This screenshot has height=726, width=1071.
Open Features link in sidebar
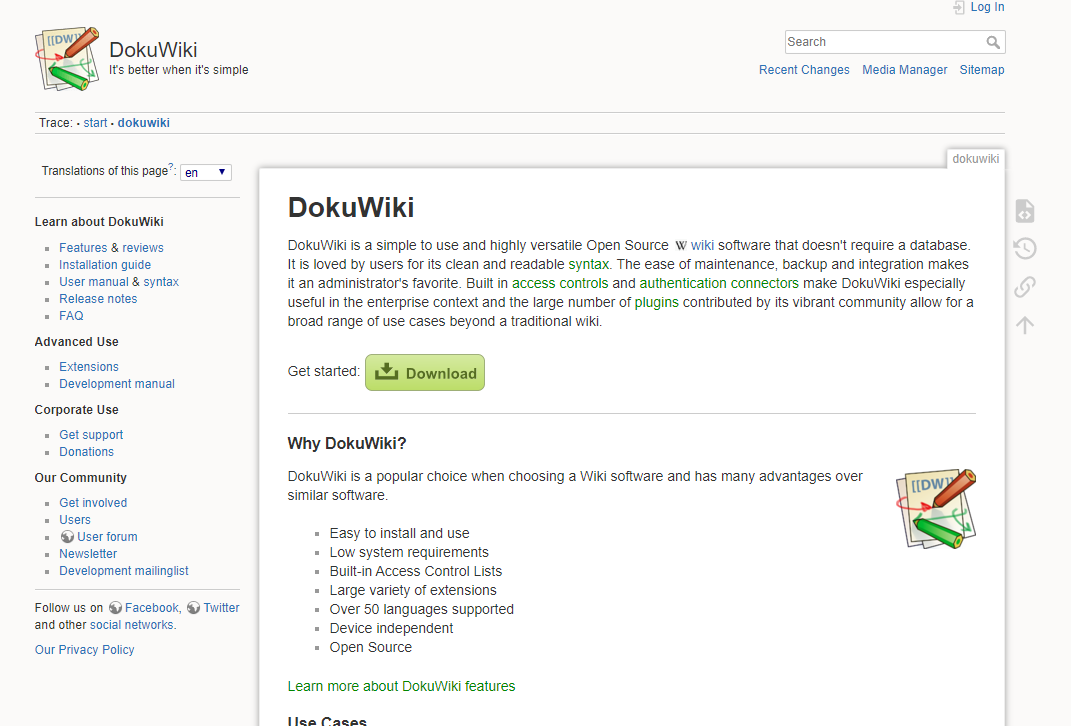83,248
